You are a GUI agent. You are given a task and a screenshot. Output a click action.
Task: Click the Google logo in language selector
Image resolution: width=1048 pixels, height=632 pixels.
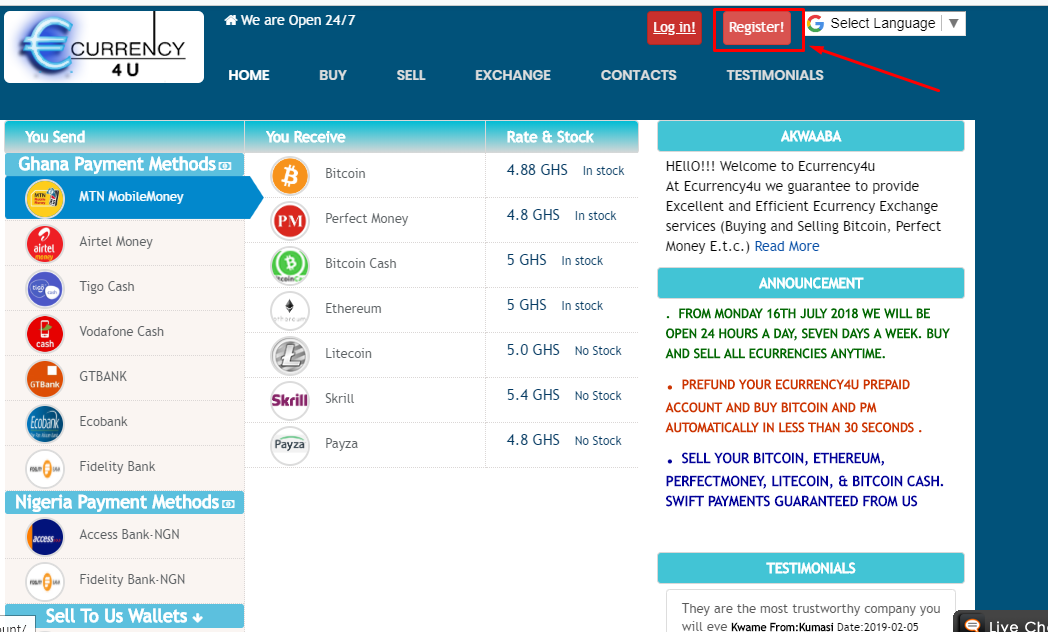tap(815, 23)
